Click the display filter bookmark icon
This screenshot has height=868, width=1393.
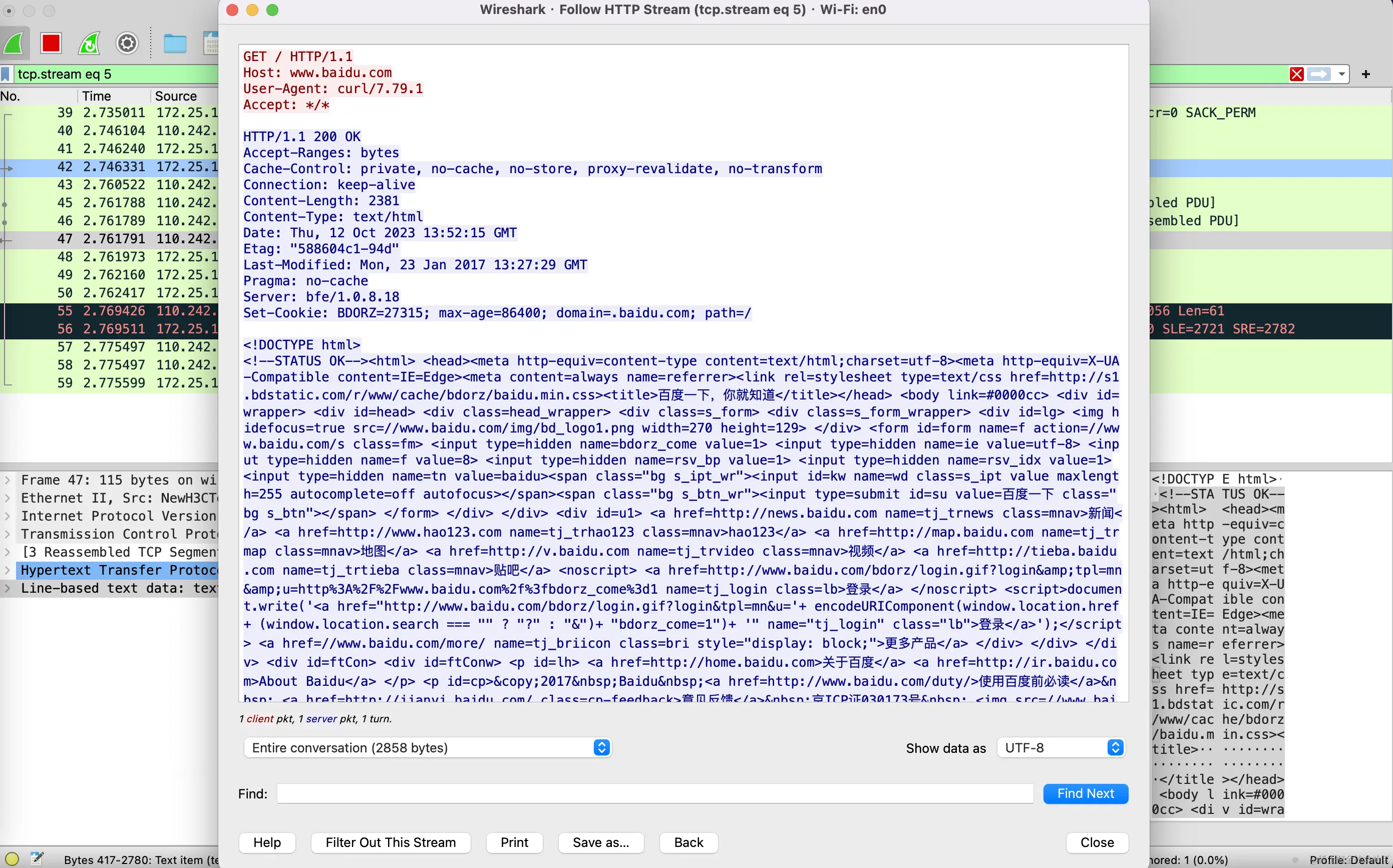[x=6, y=74]
